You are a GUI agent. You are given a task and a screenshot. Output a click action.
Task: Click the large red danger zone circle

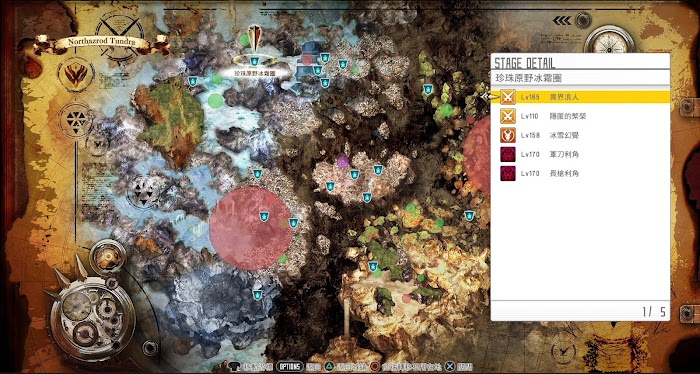pyautogui.click(x=251, y=229)
